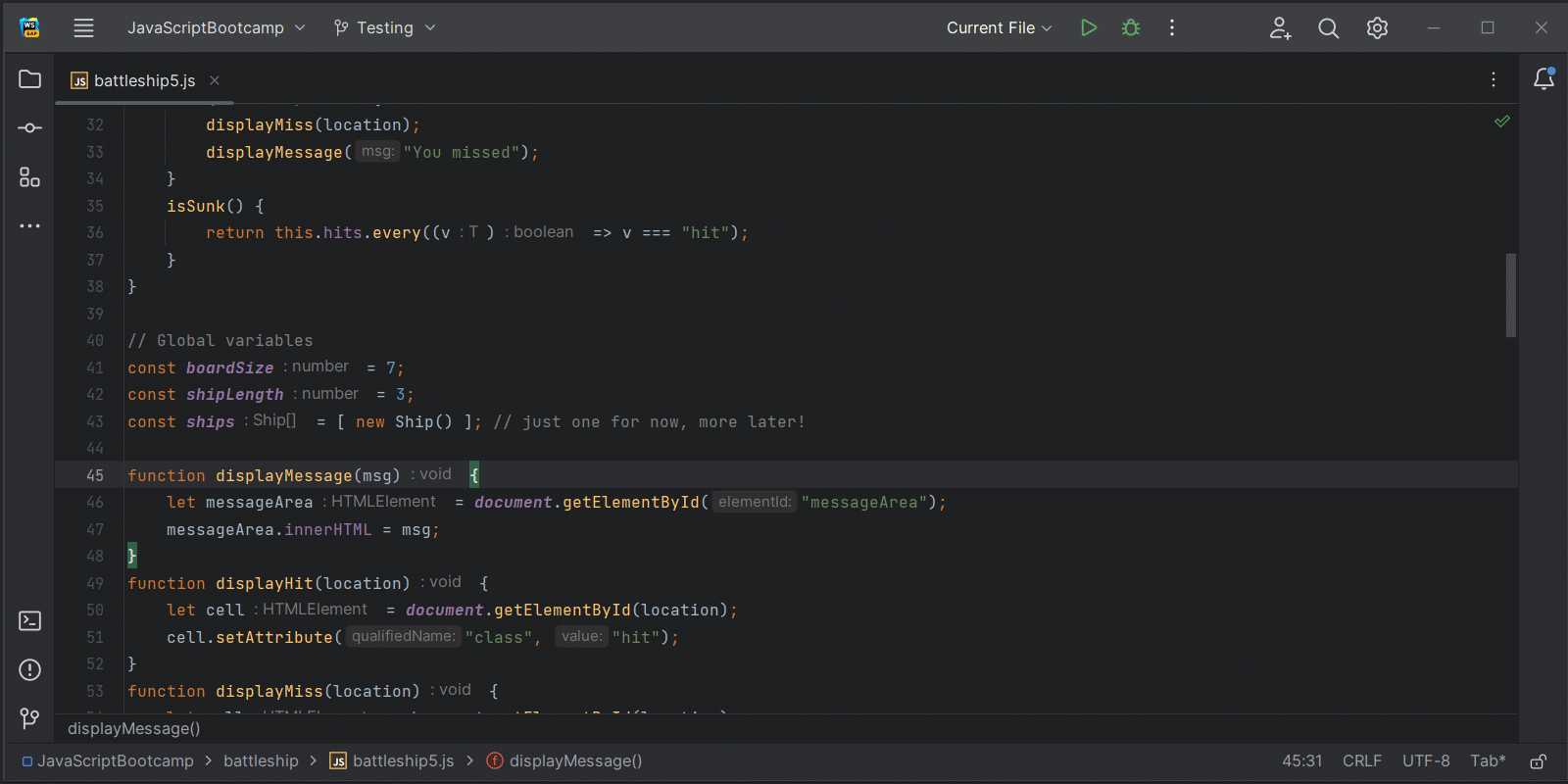This screenshot has width=1568, height=784.
Task: Open the Testing branch dropdown
Action: click(x=384, y=27)
